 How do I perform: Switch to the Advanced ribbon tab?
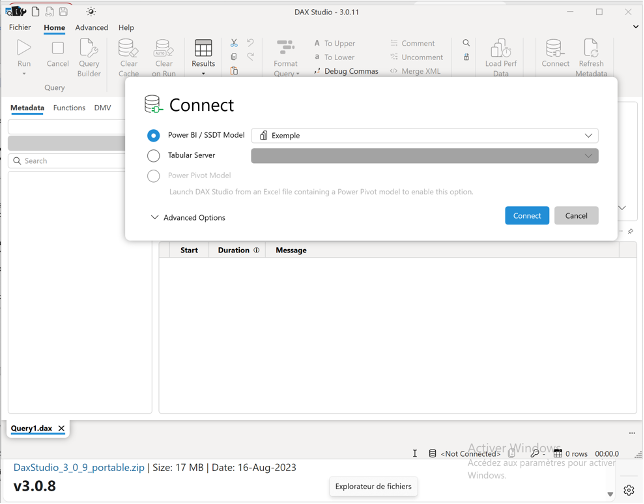point(92,28)
